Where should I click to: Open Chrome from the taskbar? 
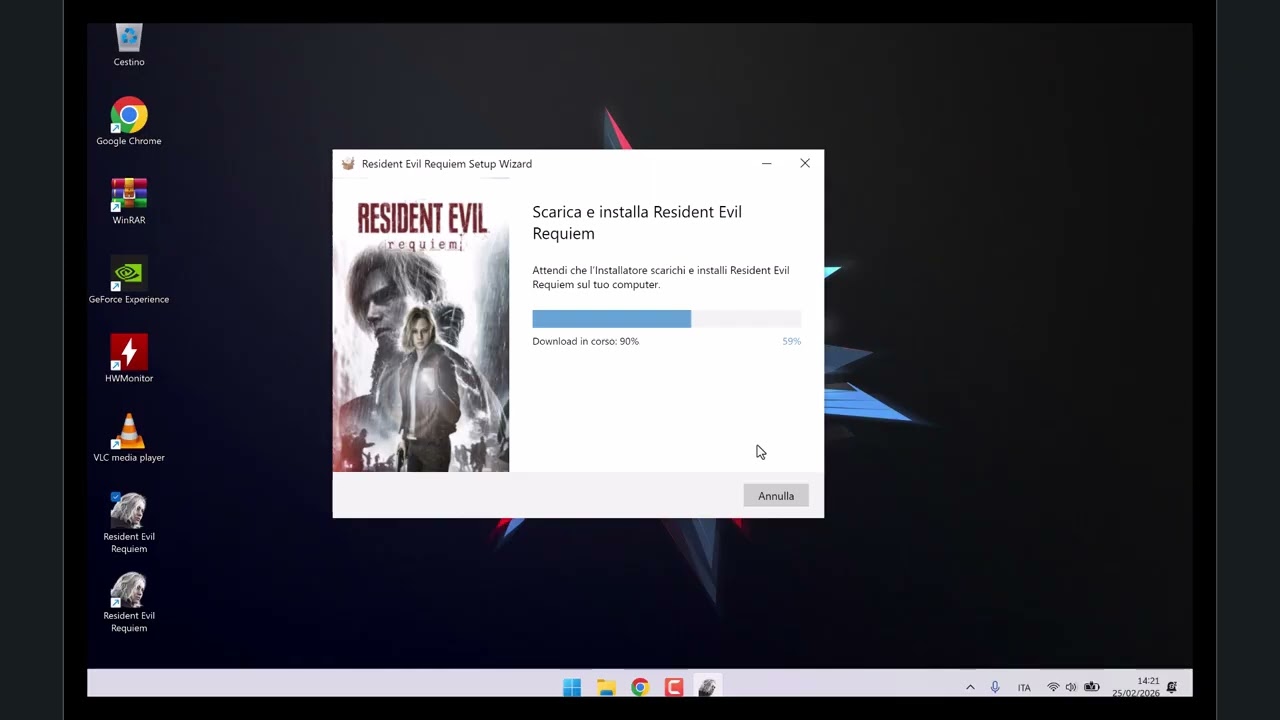tap(640, 687)
